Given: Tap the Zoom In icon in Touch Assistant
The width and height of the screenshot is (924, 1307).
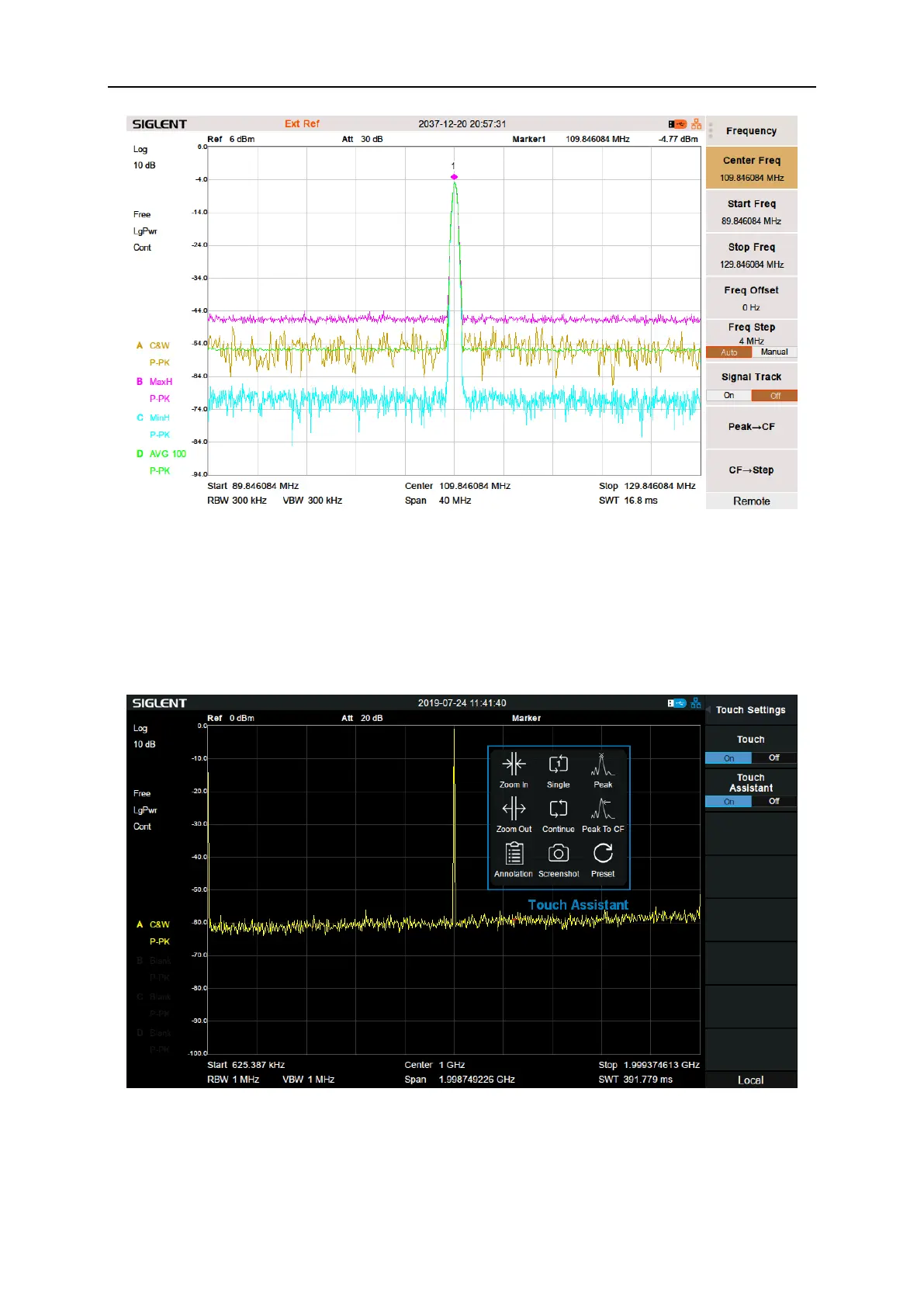Looking at the screenshot, I should (514, 765).
